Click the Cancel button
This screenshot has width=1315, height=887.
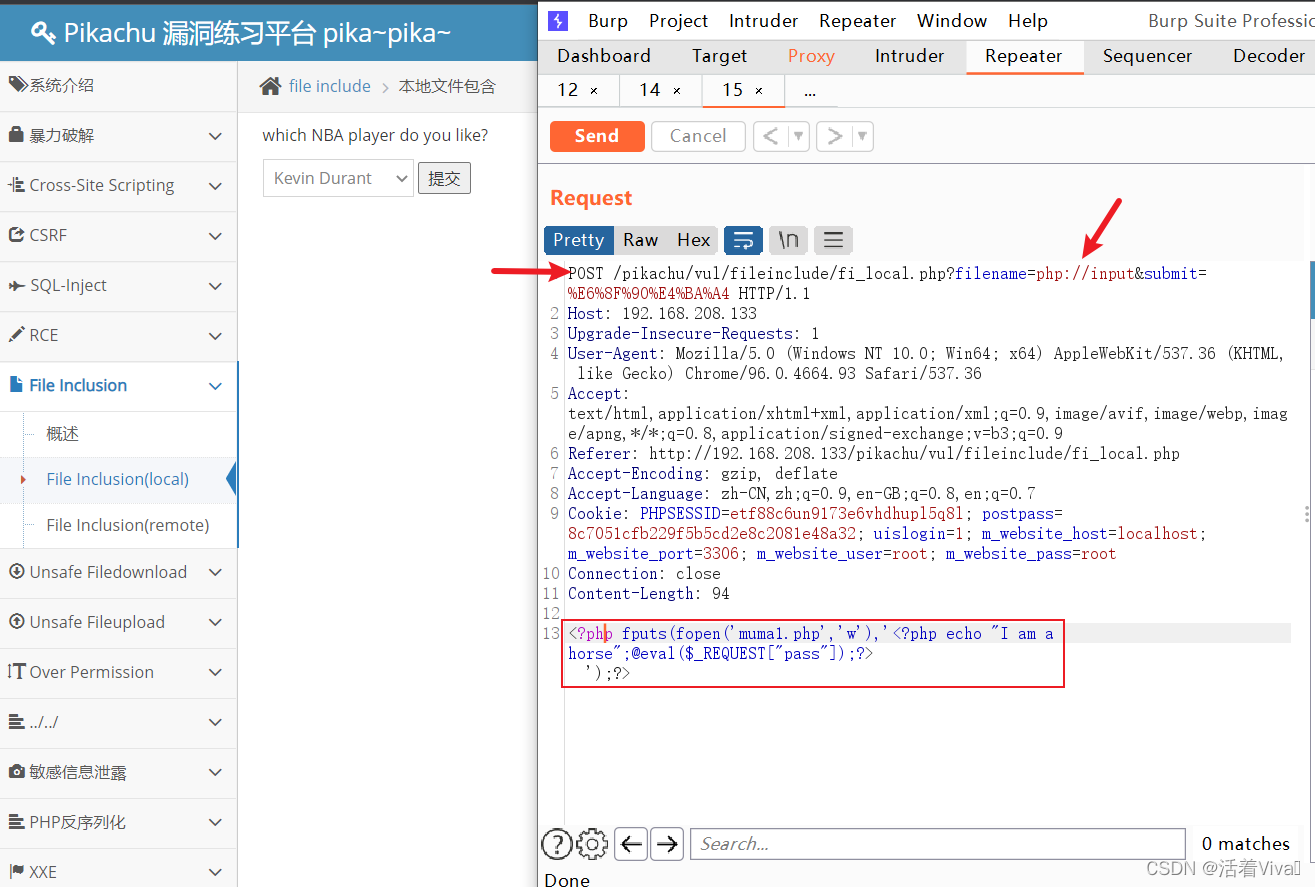(698, 136)
